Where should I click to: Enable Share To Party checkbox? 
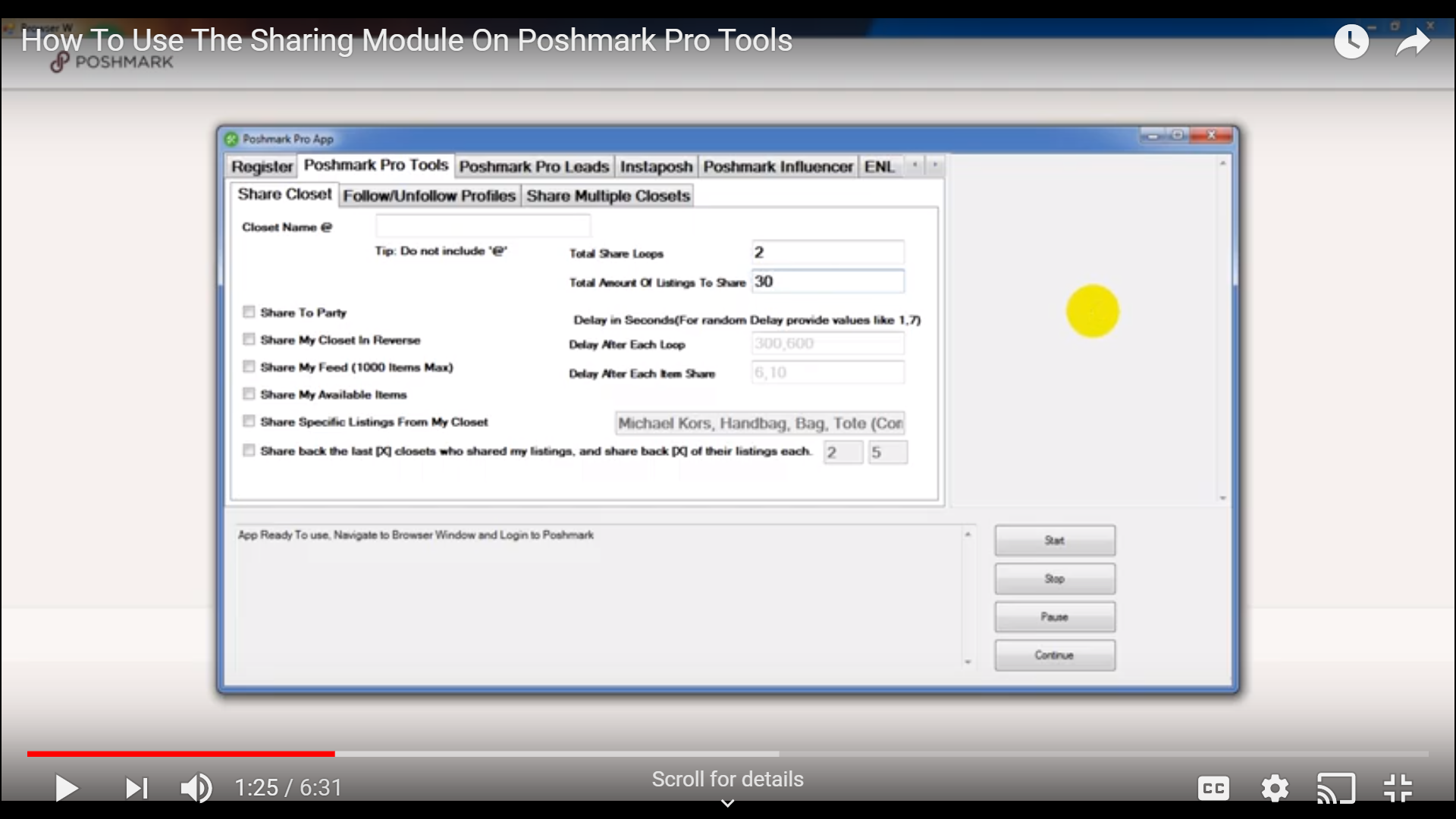(249, 312)
